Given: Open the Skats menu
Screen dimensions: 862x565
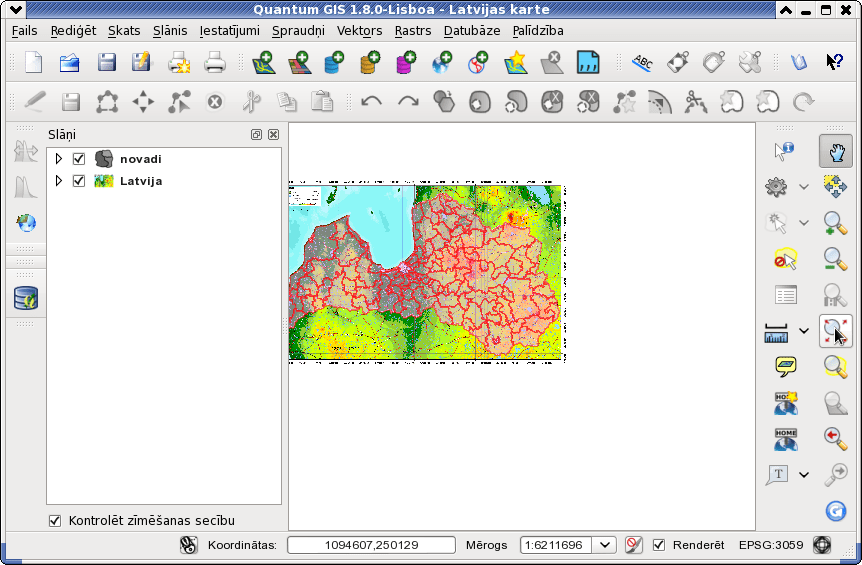Looking at the screenshot, I should tap(124, 31).
